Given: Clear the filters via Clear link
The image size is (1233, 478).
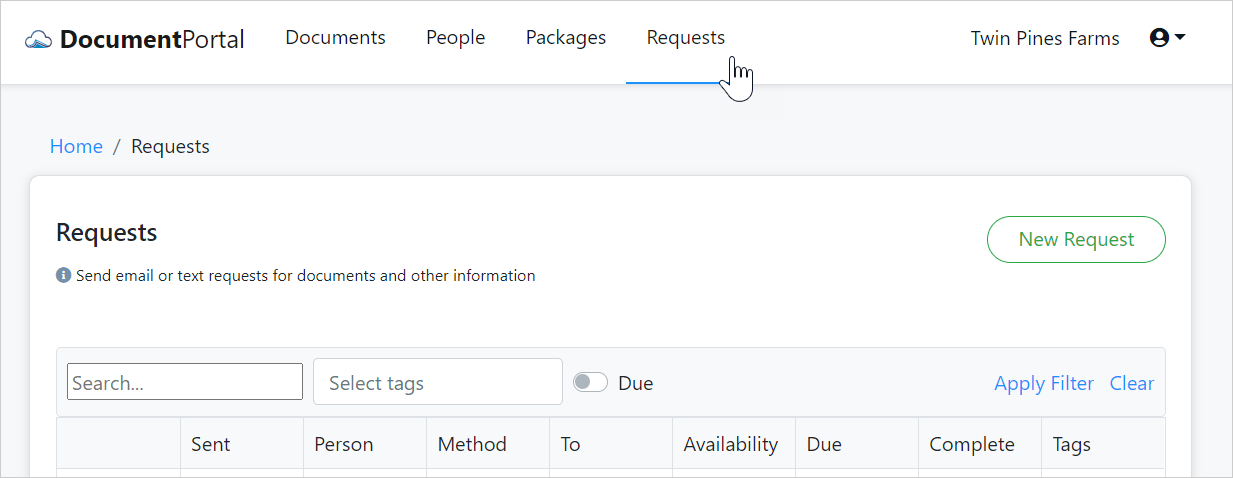Looking at the screenshot, I should click(x=1131, y=383).
